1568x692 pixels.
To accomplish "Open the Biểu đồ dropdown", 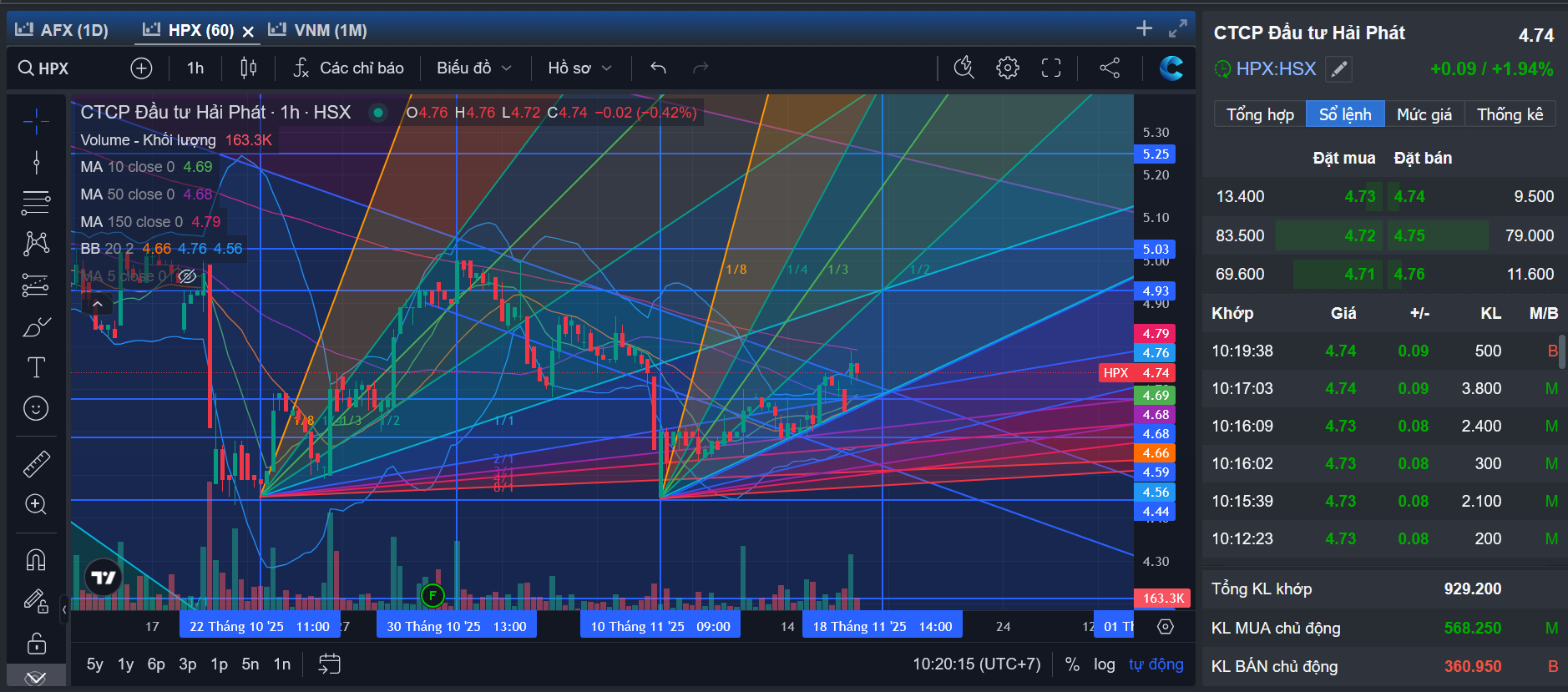I will [x=474, y=68].
